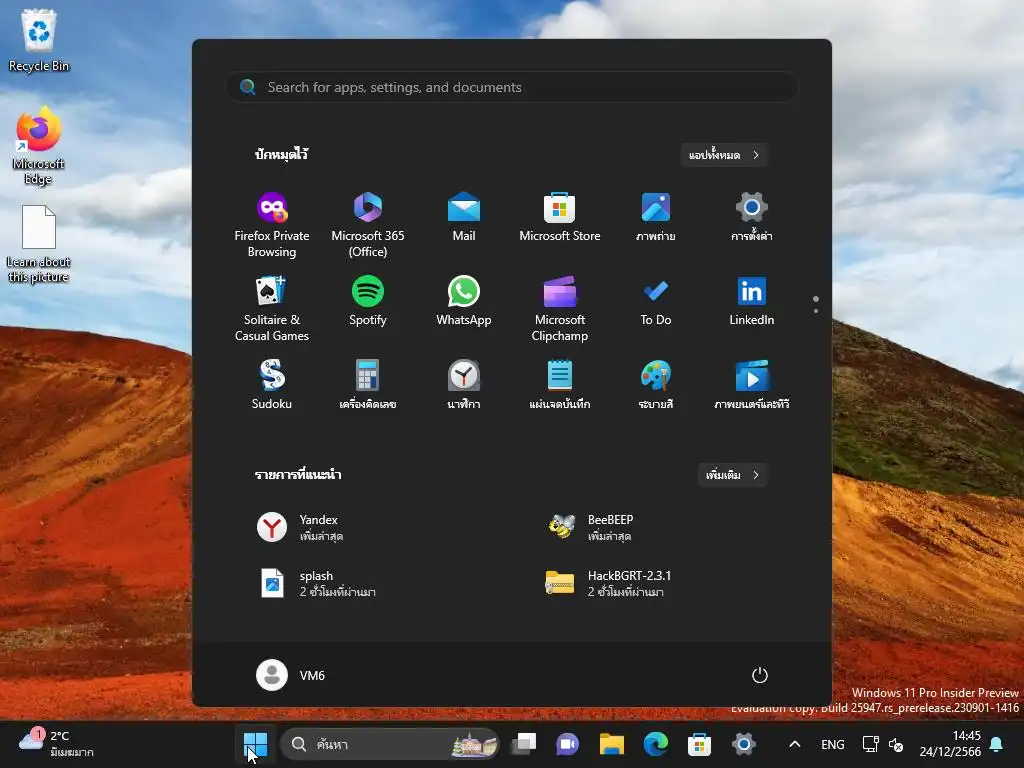The image size is (1024, 768).
Task: Open Notepad (แผ่นจดบันทึก)
Action: click(560, 385)
